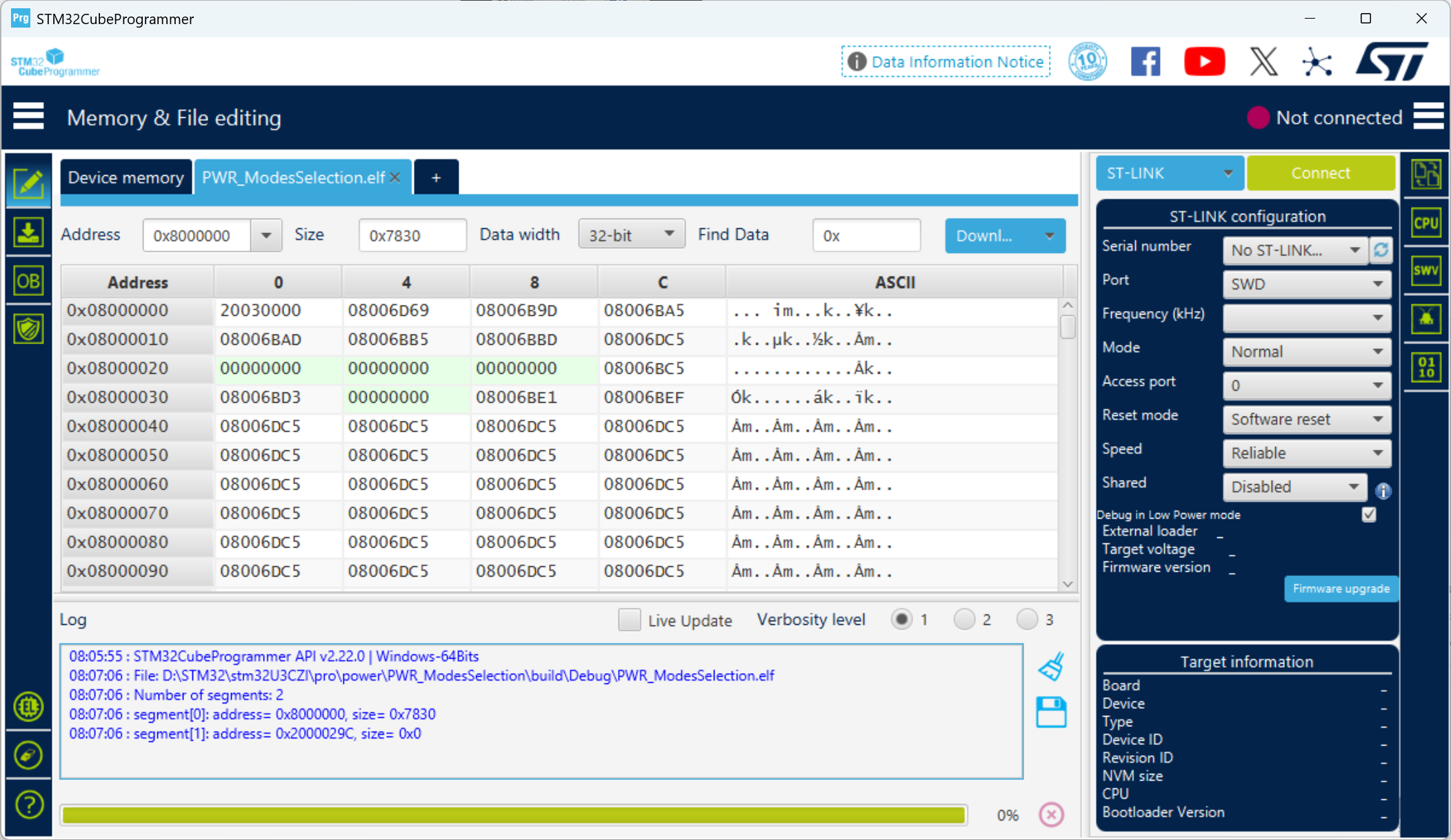The width and height of the screenshot is (1451, 840).
Task: Expand the Address dropdown arrow
Action: 266,236
